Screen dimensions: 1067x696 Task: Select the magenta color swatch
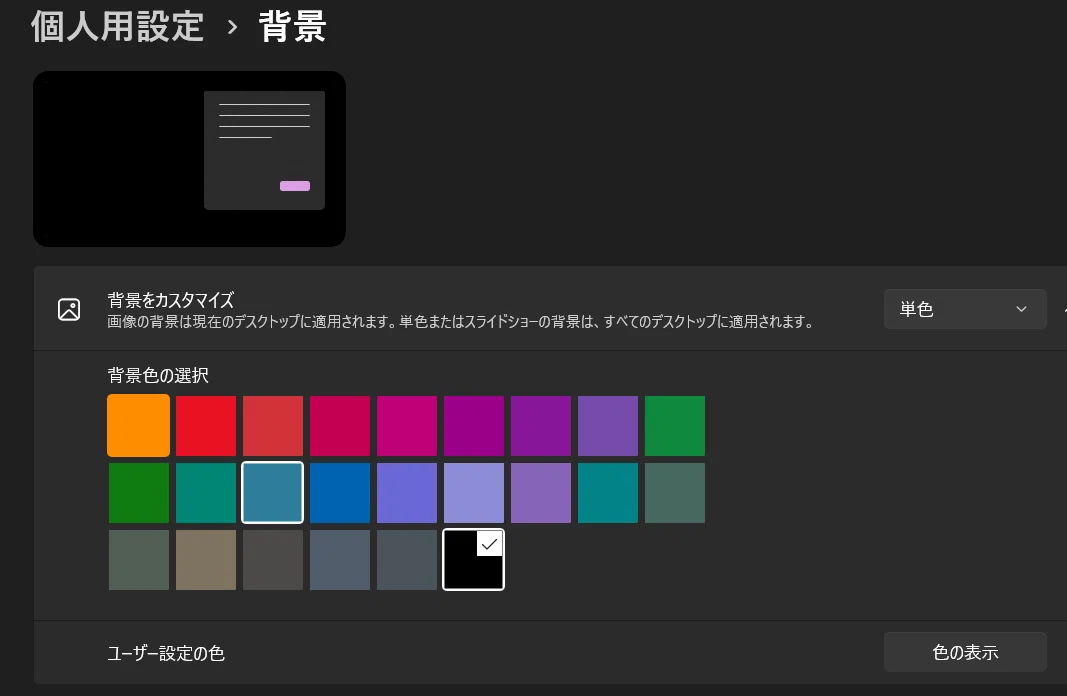click(407, 426)
